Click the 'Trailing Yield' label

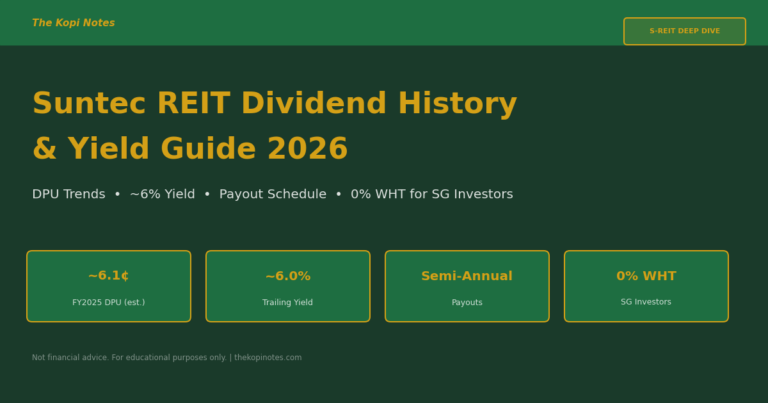288,302
